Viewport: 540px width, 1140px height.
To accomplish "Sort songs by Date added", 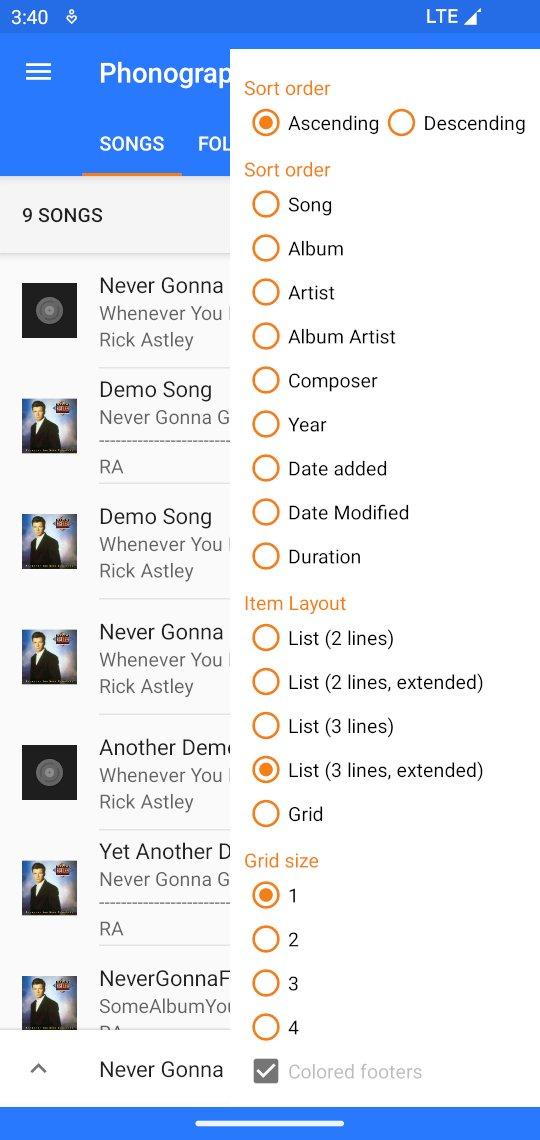I will click(x=320, y=468).
